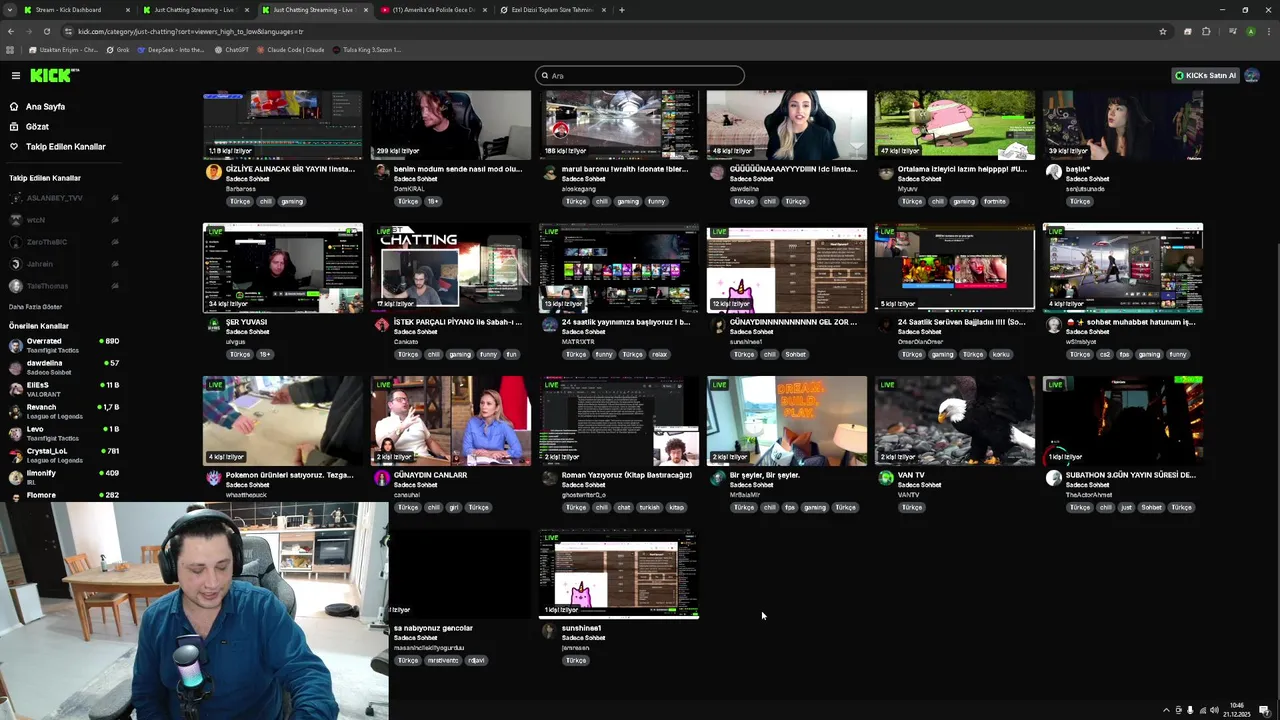The height and width of the screenshot is (720, 1280).
Task: Open the hamburger sidebar menu
Action: pyautogui.click(x=15, y=75)
